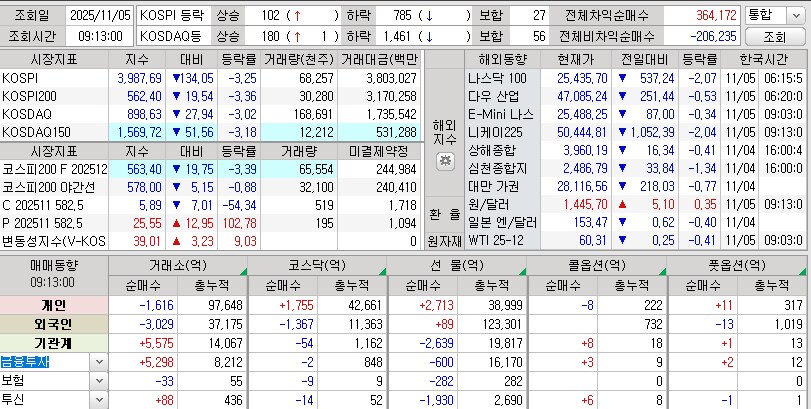The image size is (811, 409).
Task: Click the 조회 button
Action: (x=774, y=37)
